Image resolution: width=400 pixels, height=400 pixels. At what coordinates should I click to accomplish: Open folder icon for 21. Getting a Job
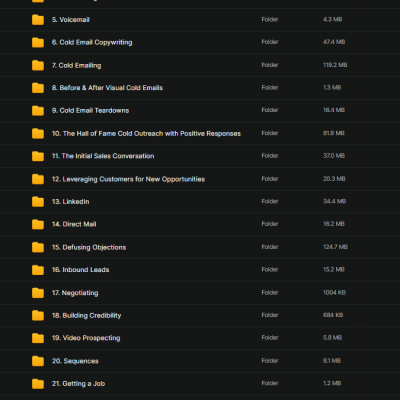(38, 384)
